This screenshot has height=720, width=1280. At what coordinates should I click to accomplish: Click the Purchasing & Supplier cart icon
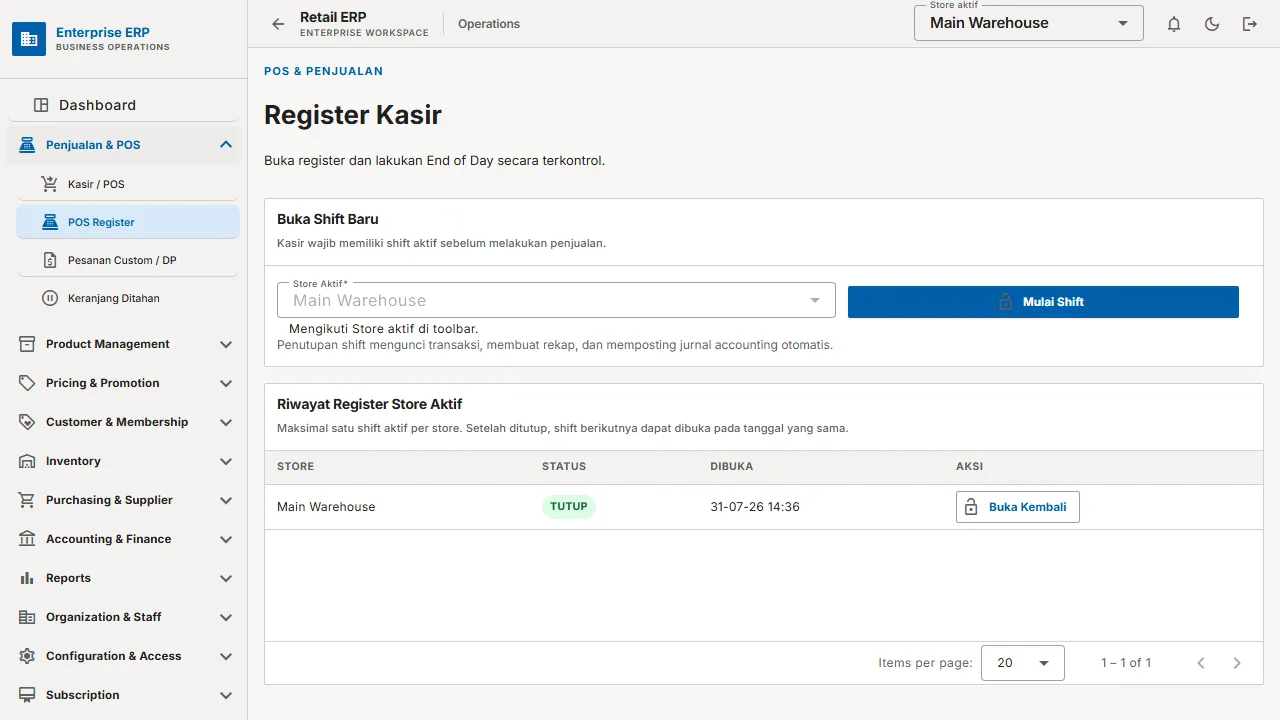[27, 500]
